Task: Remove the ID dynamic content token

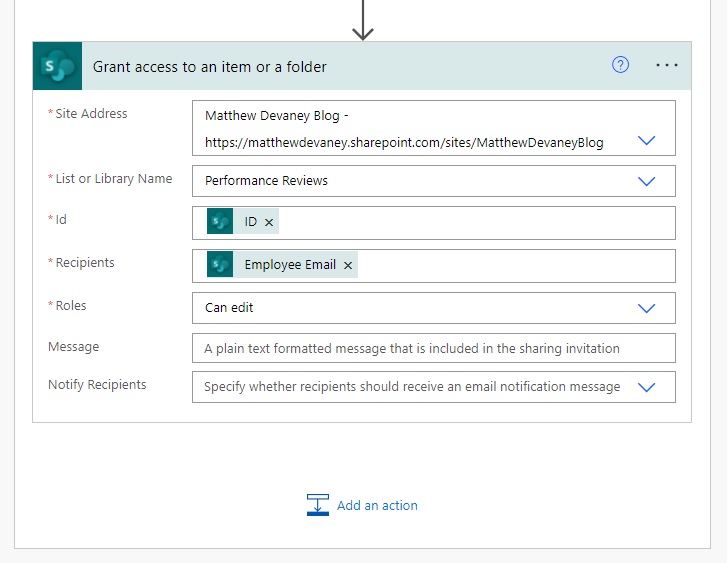Action: pos(269,223)
